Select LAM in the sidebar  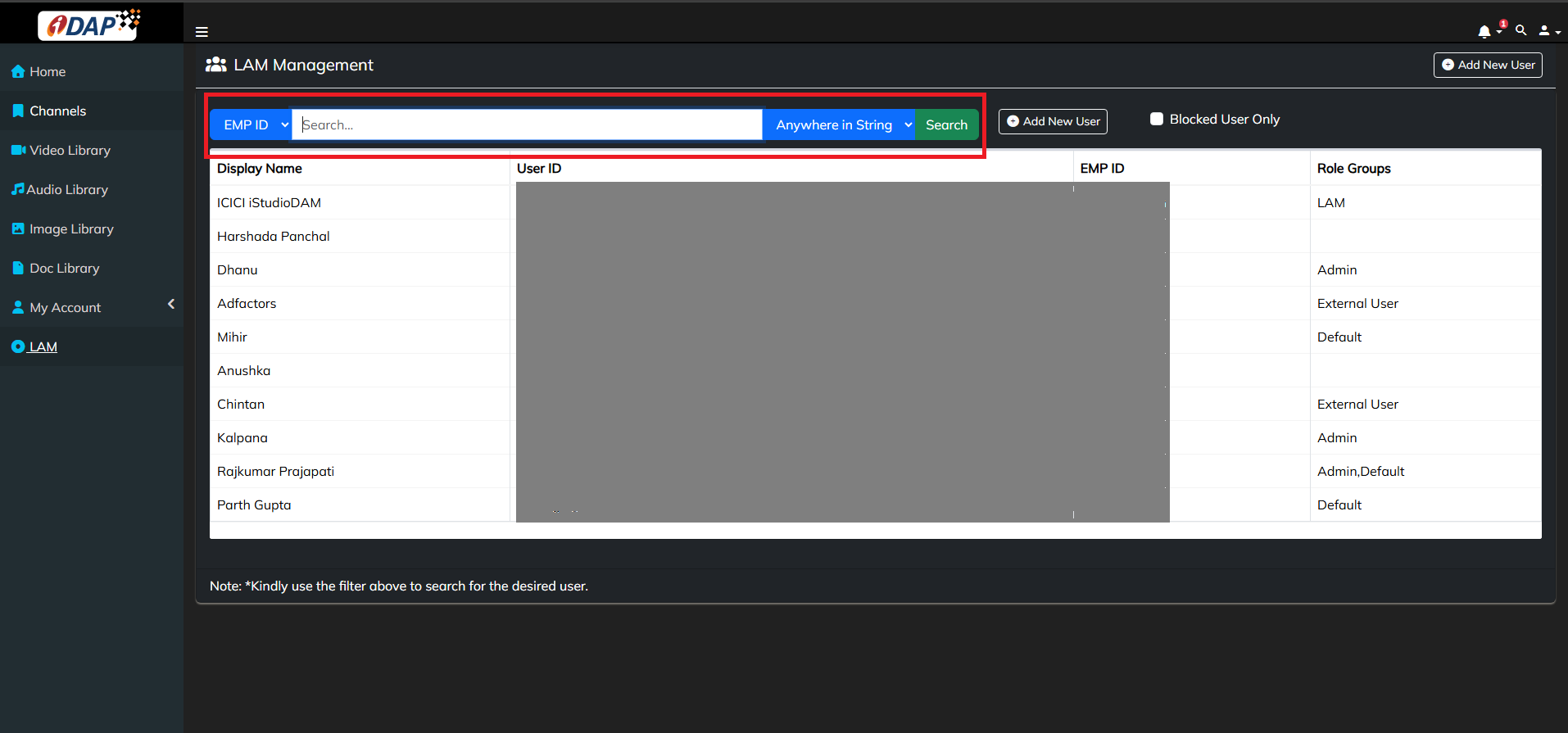[x=43, y=347]
